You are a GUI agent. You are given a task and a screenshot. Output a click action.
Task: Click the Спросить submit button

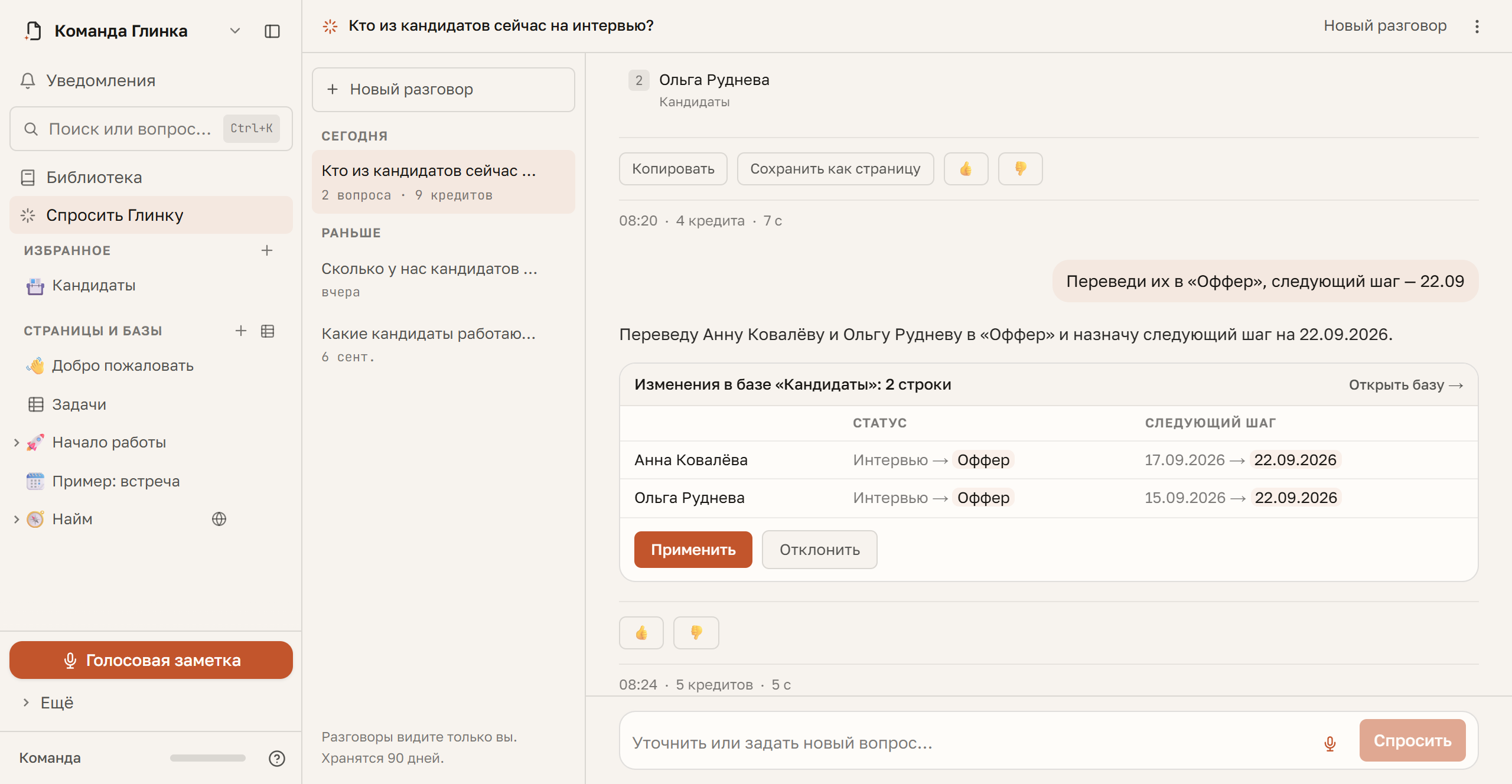[1413, 740]
